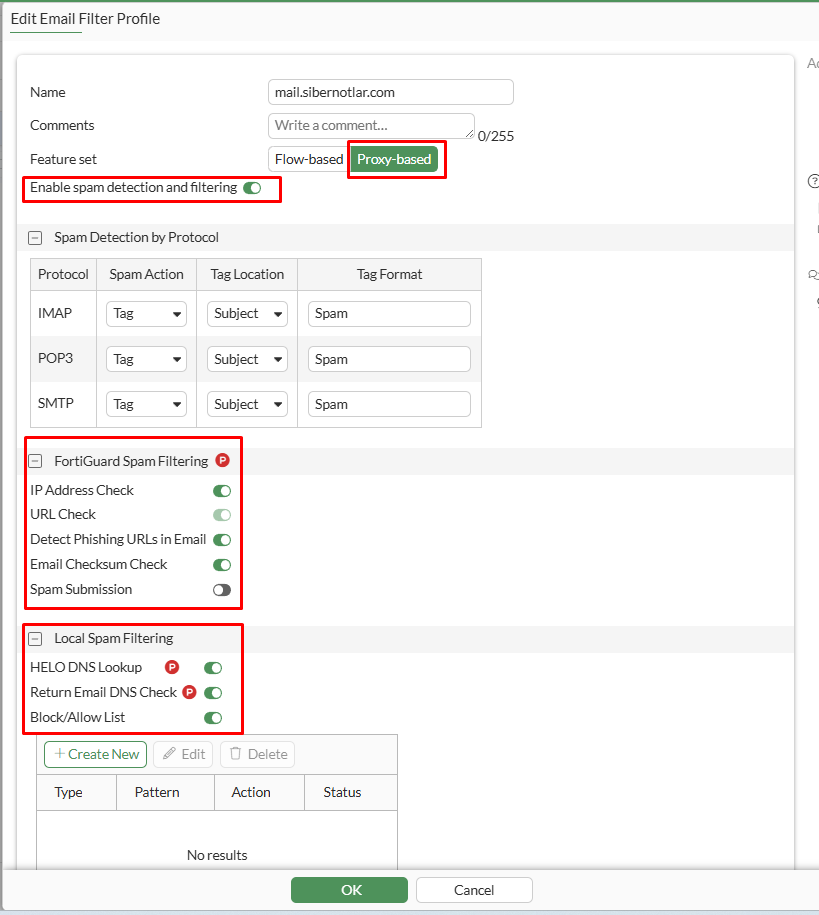Click Create New in Block/Allow List
The width and height of the screenshot is (819, 915).
(x=96, y=754)
